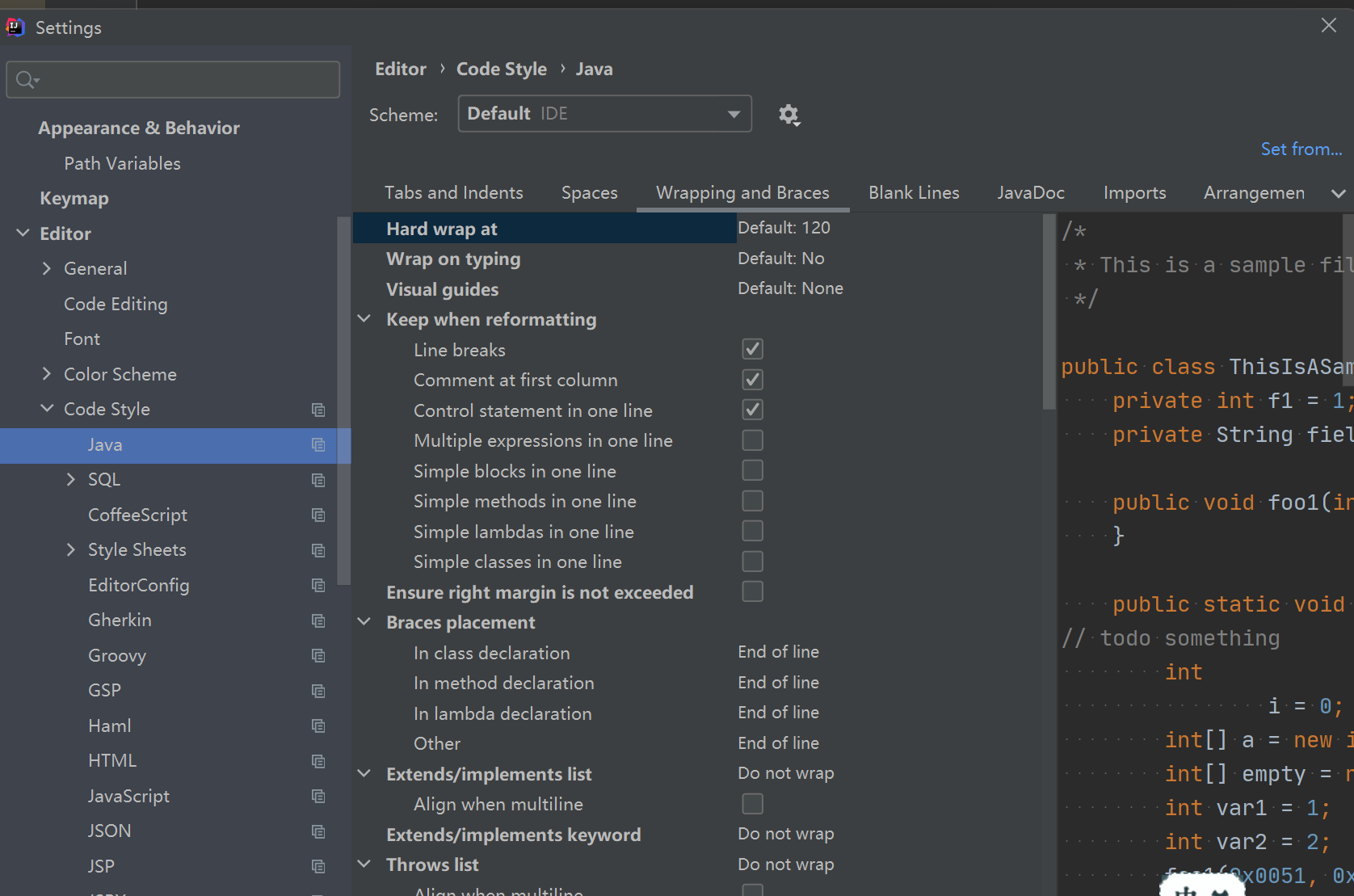The height and width of the screenshot is (896, 1354).
Task: Focus the settings search field
Action: tap(173, 79)
